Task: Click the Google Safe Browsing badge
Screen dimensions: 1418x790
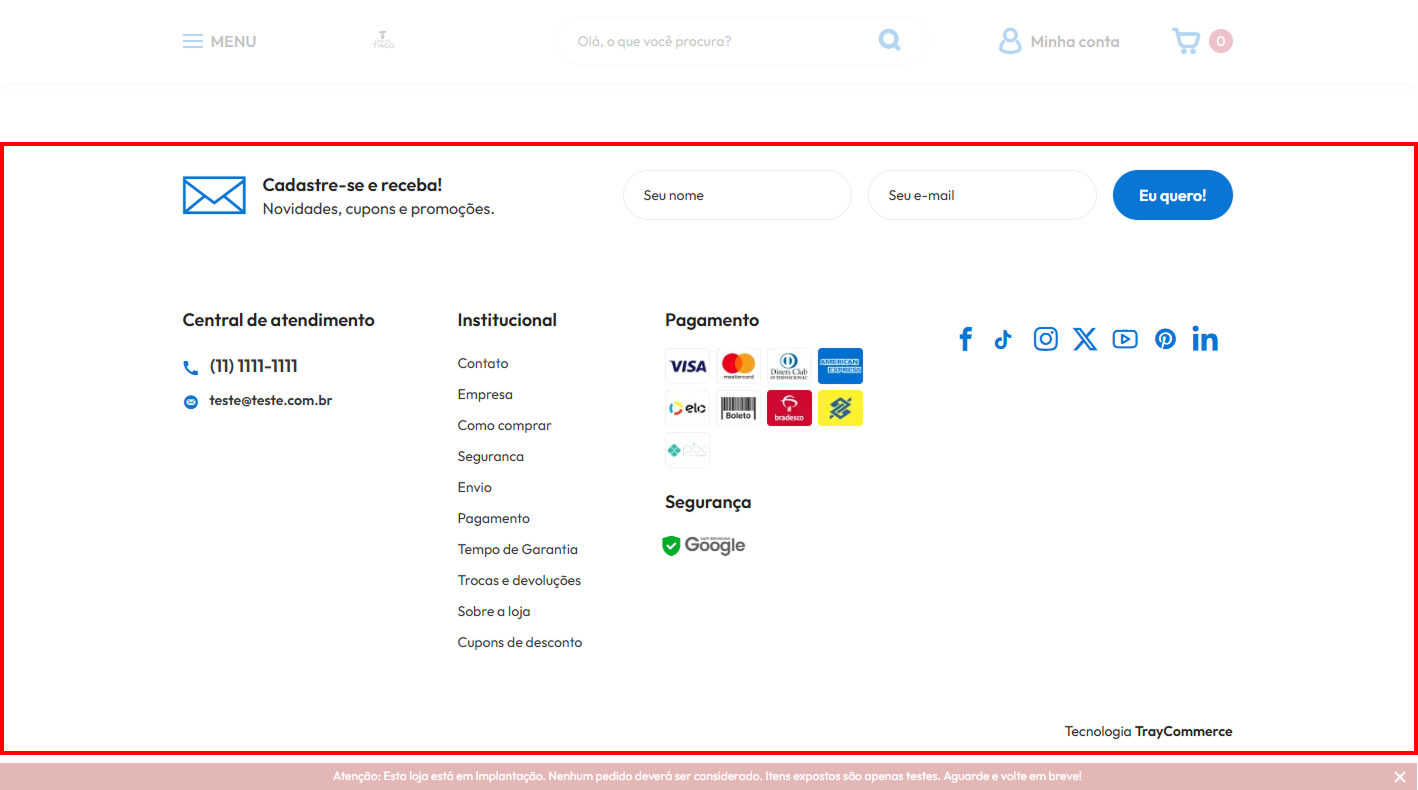Action: [x=704, y=545]
